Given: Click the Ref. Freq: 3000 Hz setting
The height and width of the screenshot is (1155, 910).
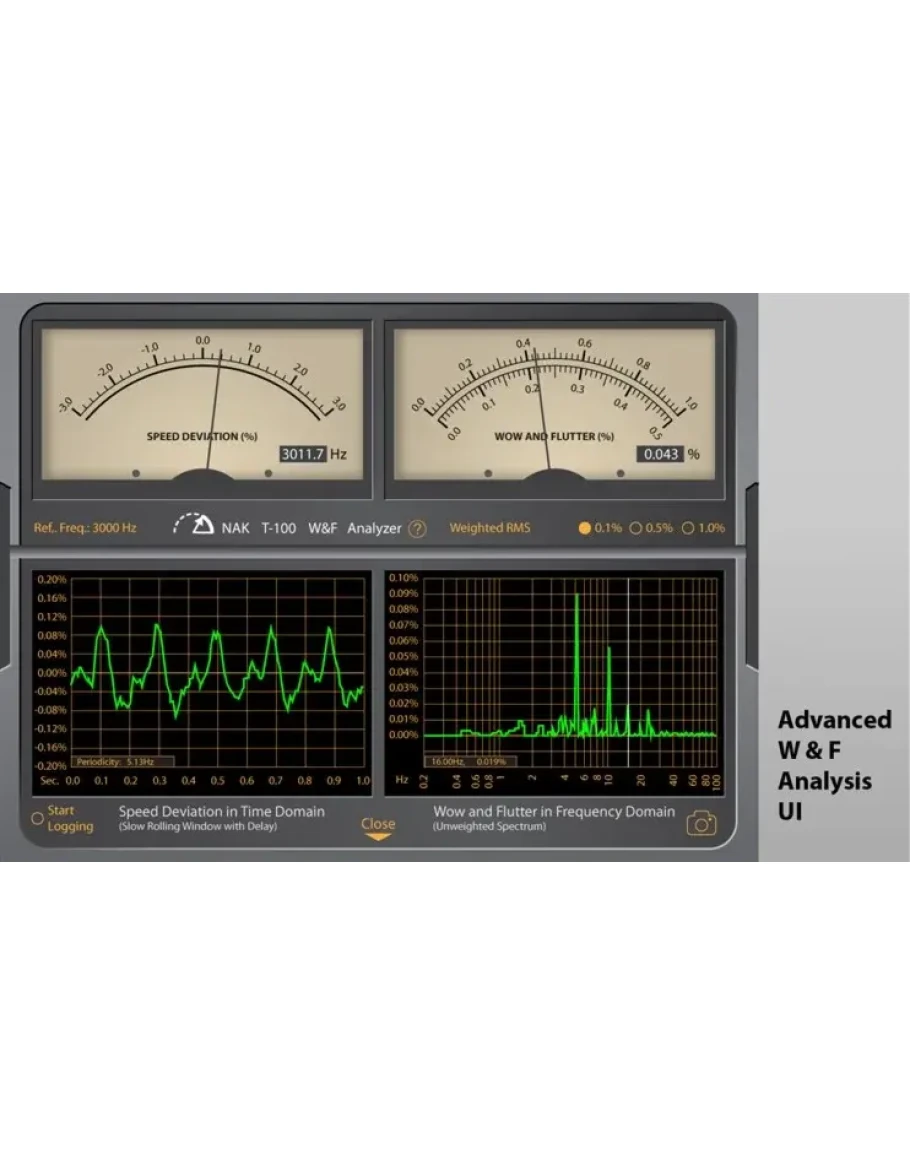Looking at the screenshot, I should point(85,528).
